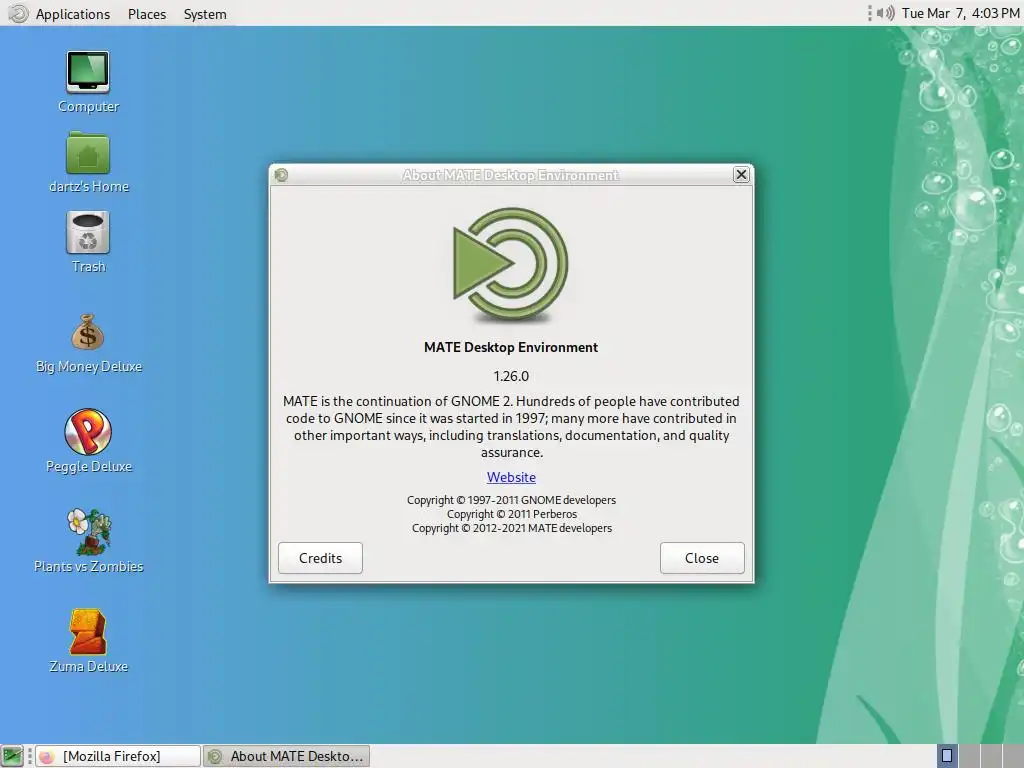Select the Peggle Deluxe icon

[88, 432]
